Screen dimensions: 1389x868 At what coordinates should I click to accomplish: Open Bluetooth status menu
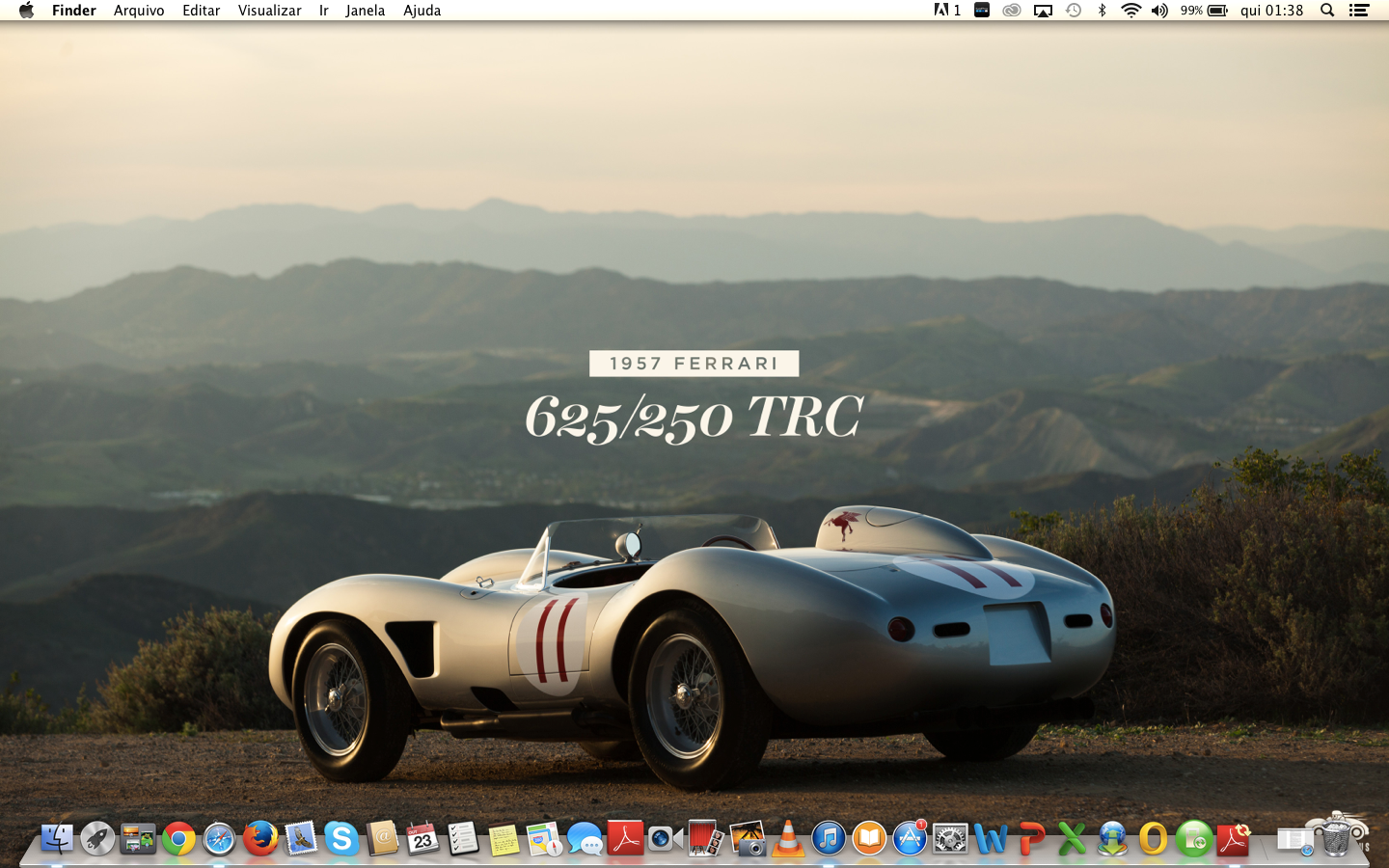point(1102,10)
